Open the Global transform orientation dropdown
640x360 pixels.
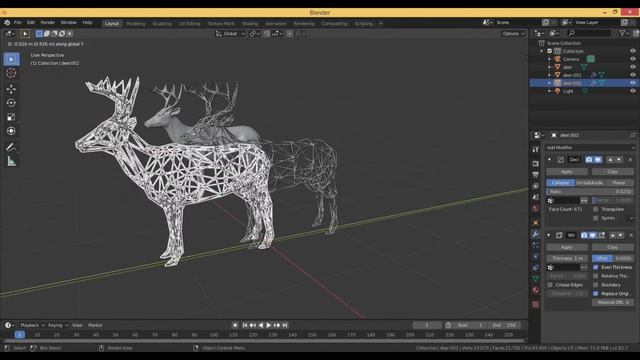[x=230, y=34]
